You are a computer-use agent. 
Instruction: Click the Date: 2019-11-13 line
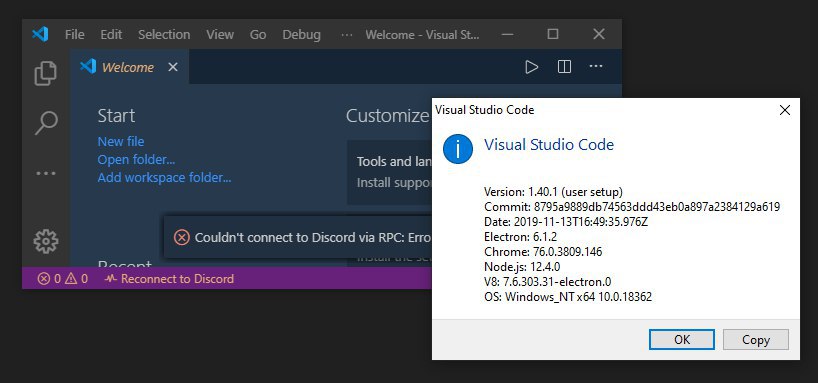[566, 222]
